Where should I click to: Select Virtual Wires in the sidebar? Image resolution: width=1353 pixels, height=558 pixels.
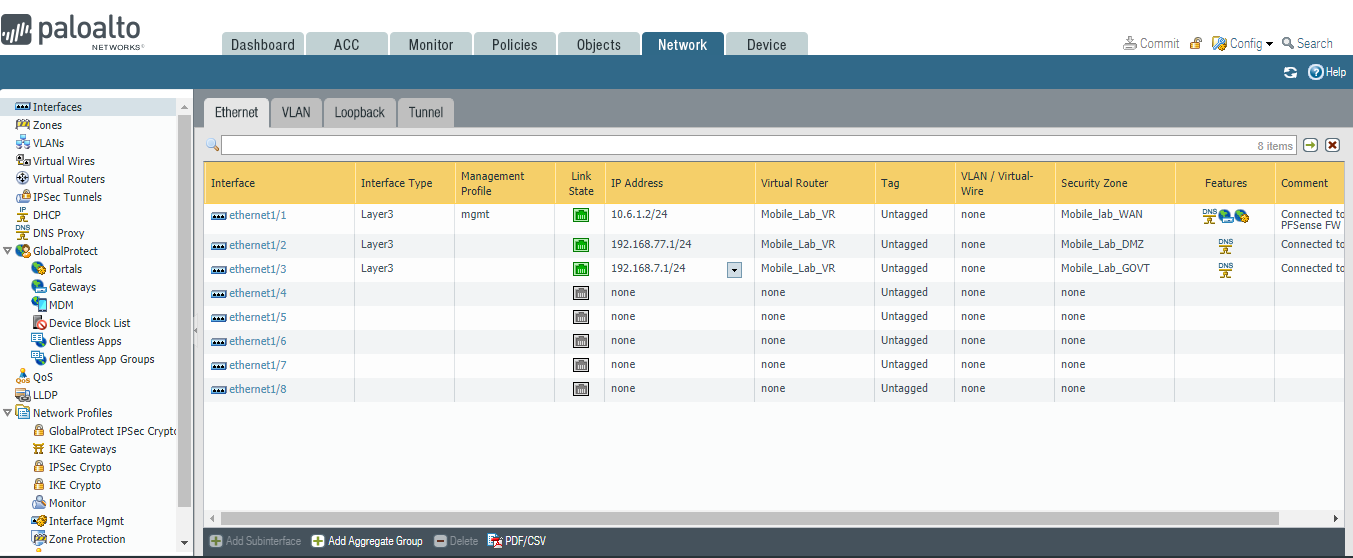pos(64,161)
